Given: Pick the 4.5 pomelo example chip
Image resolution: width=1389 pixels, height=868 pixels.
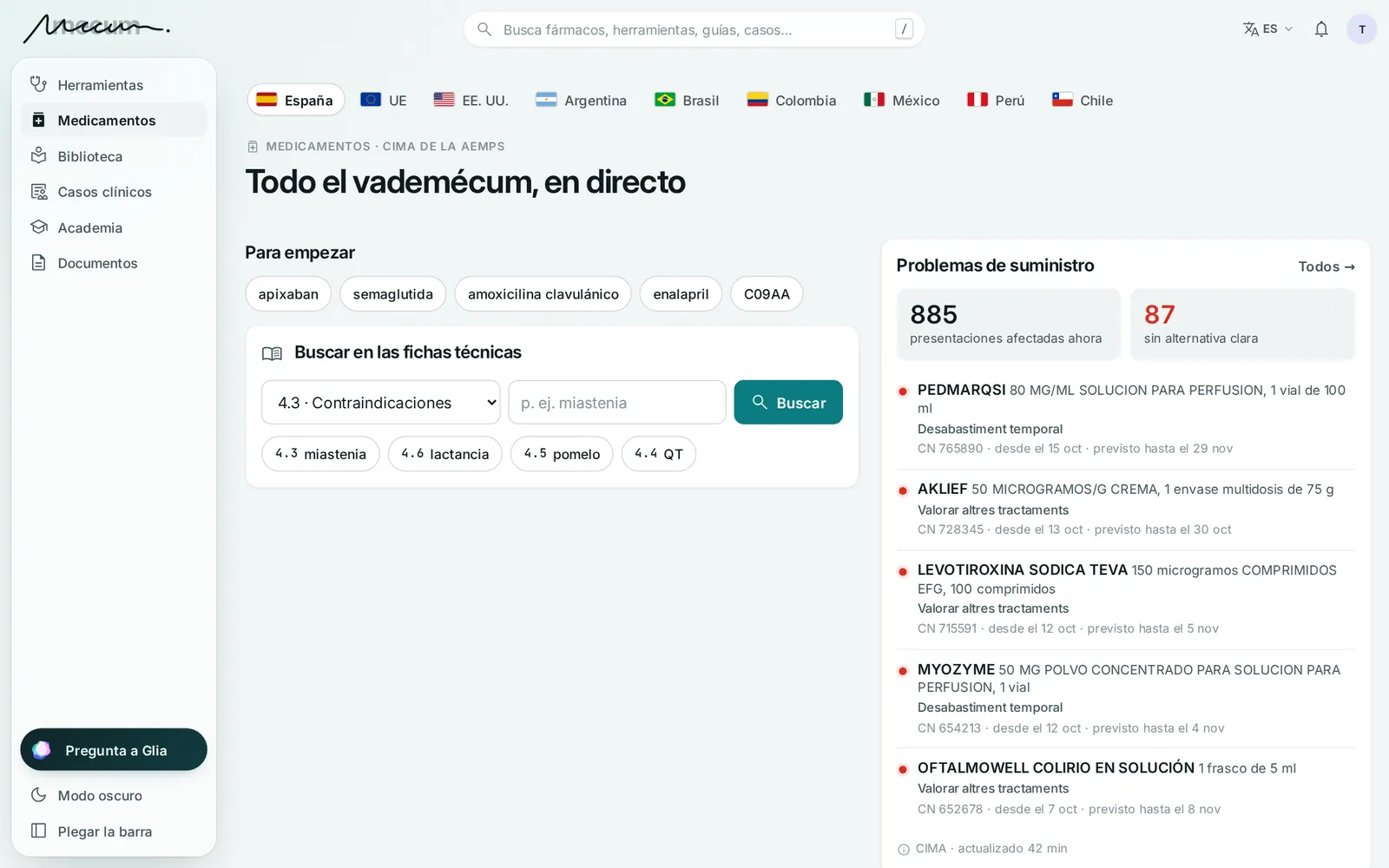Looking at the screenshot, I should (562, 454).
